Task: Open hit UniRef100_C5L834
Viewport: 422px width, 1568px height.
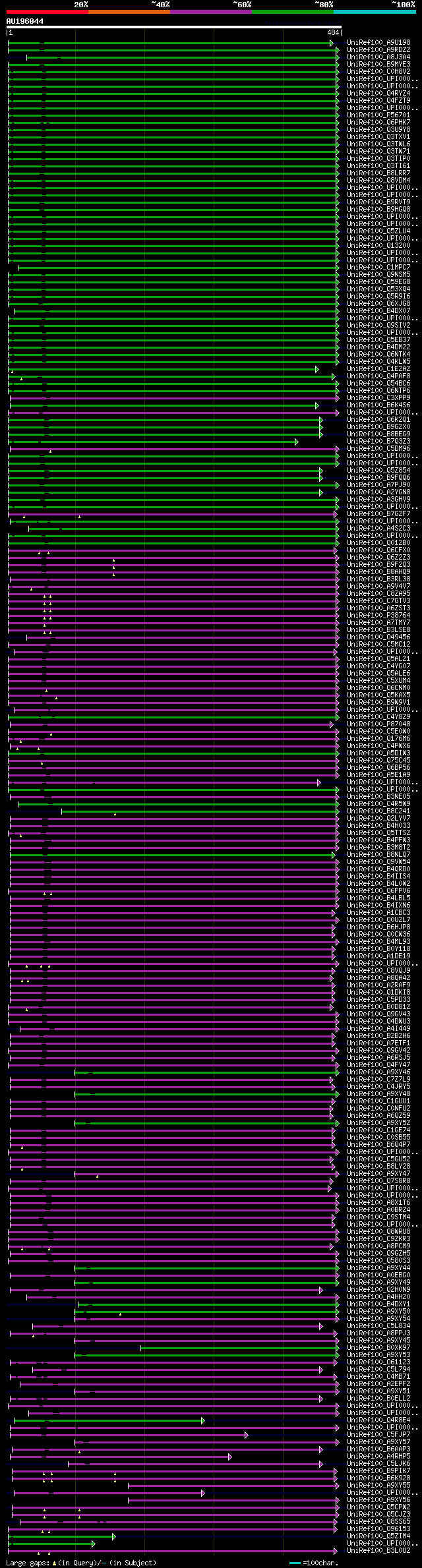Action: [x=378, y=1325]
